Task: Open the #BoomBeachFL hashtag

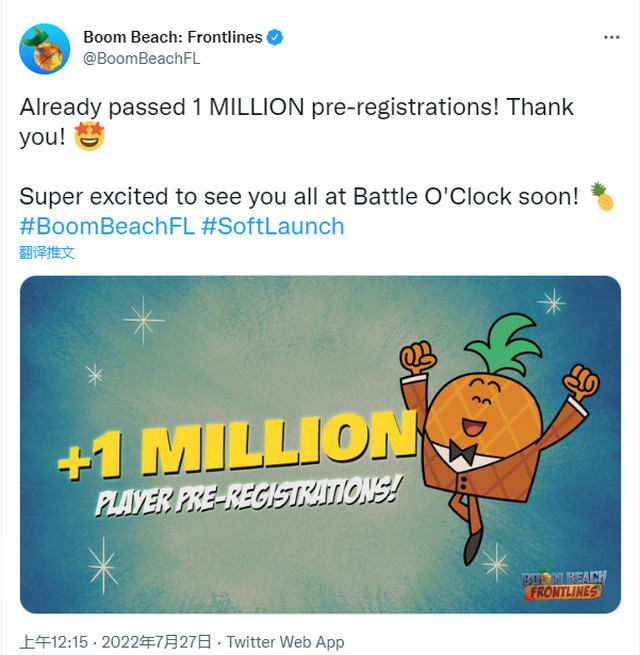Action: (107, 226)
